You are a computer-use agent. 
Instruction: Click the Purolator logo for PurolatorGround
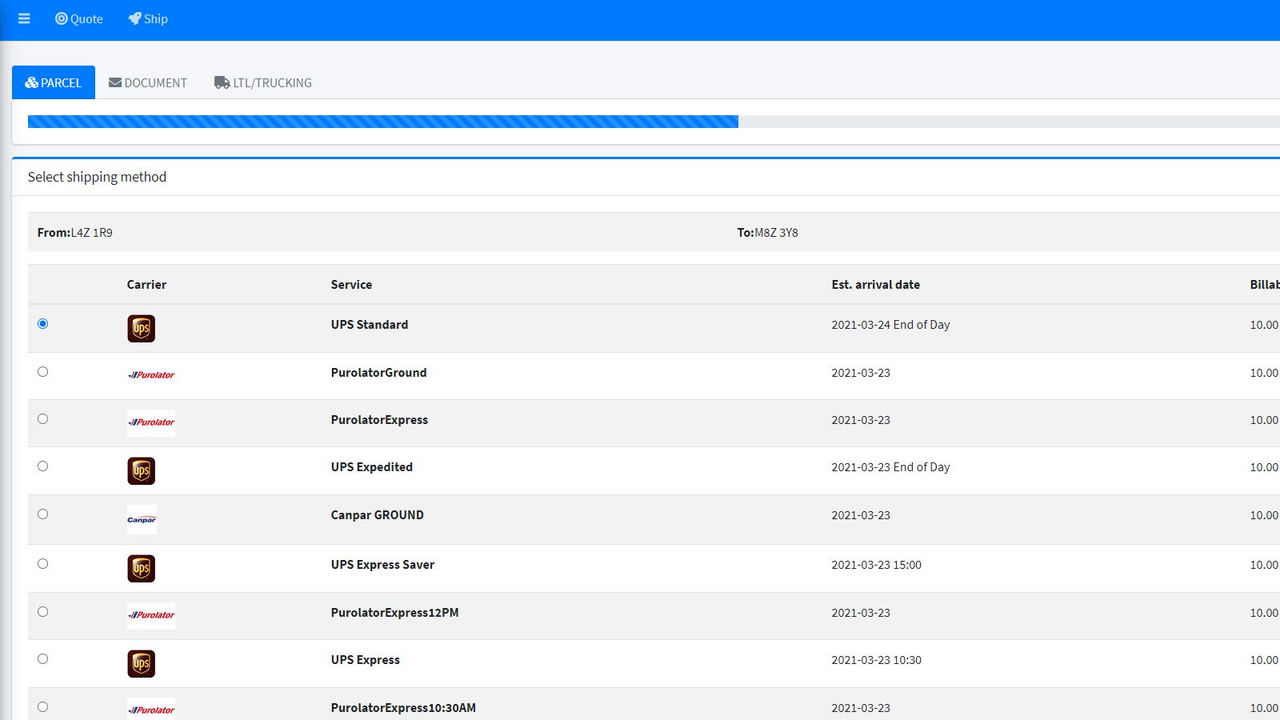pyautogui.click(x=150, y=375)
